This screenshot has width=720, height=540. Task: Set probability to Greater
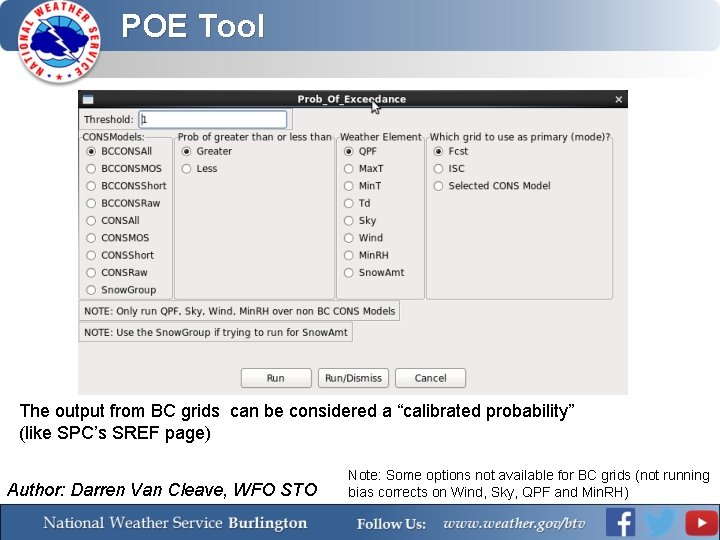click(207, 151)
